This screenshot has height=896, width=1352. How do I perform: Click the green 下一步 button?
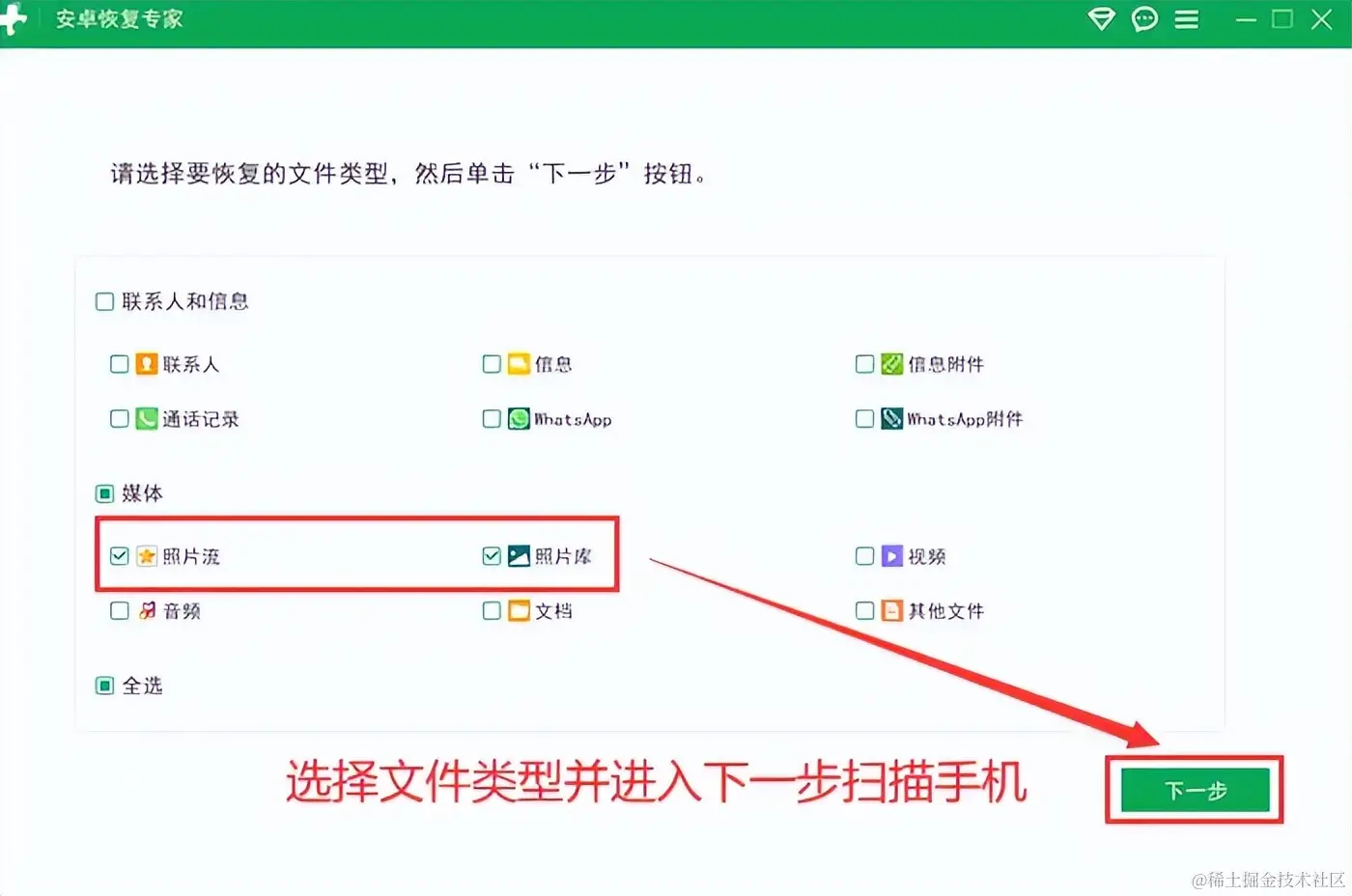point(1195,791)
